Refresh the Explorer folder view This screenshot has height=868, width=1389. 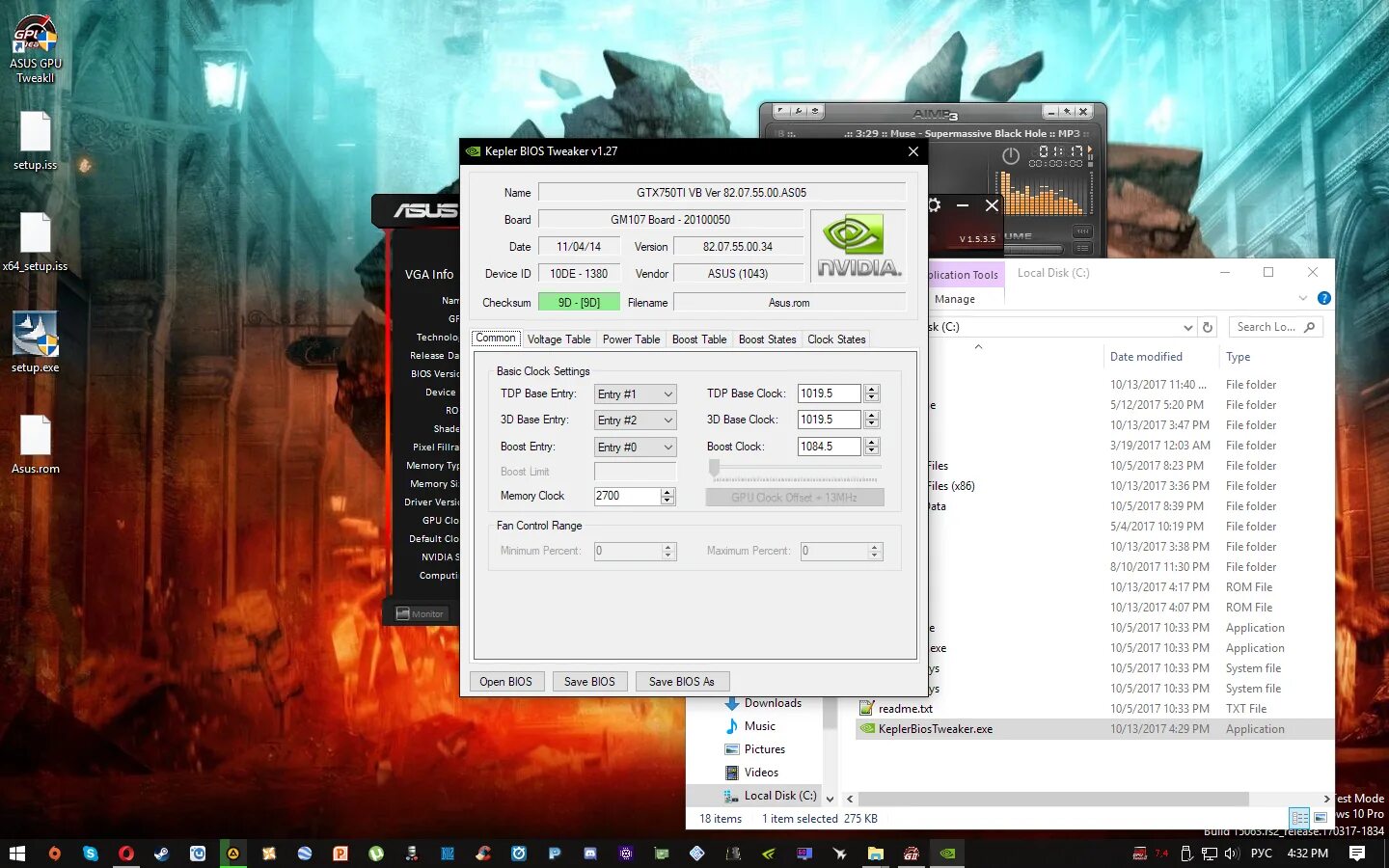click(x=1208, y=327)
